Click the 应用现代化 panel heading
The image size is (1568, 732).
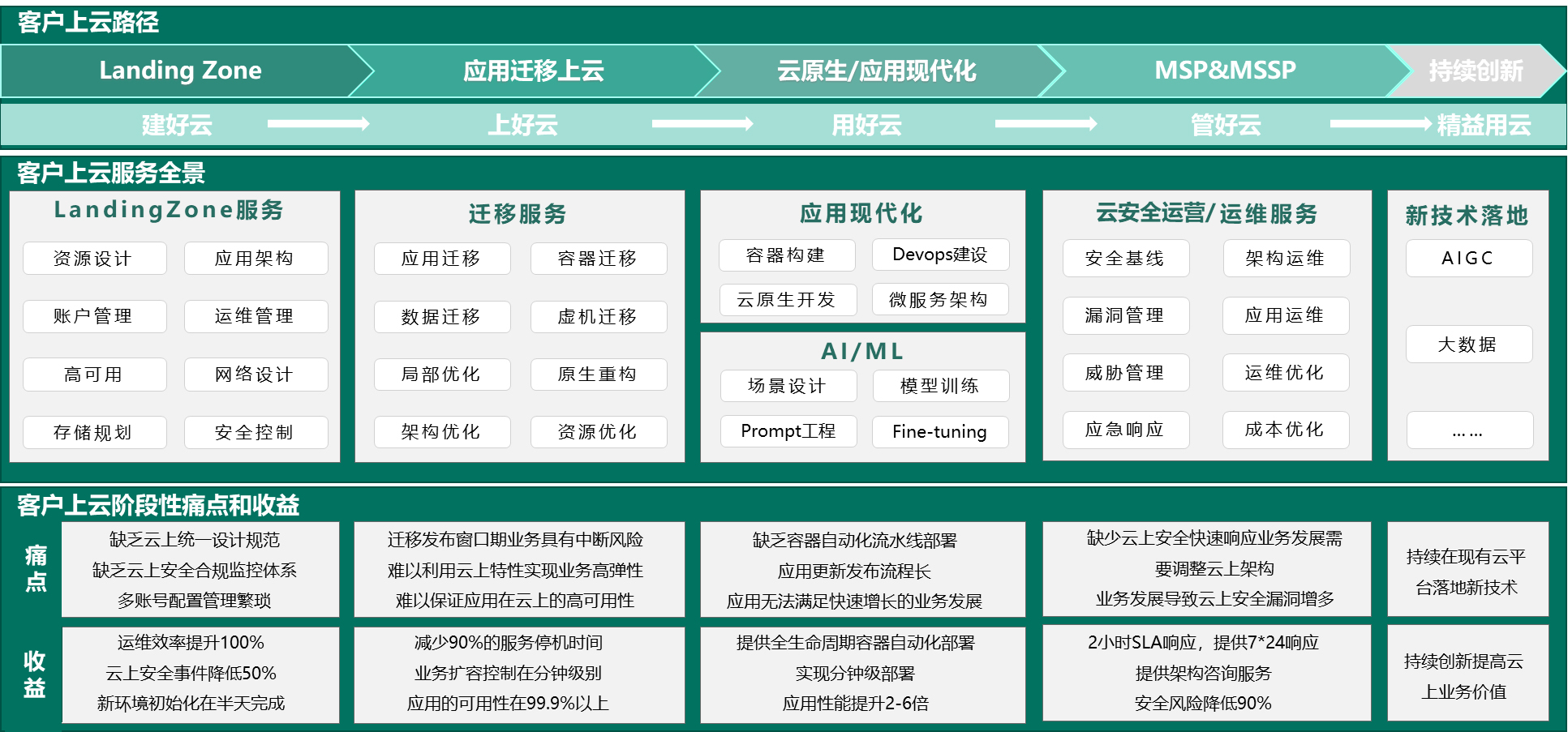pos(861,213)
